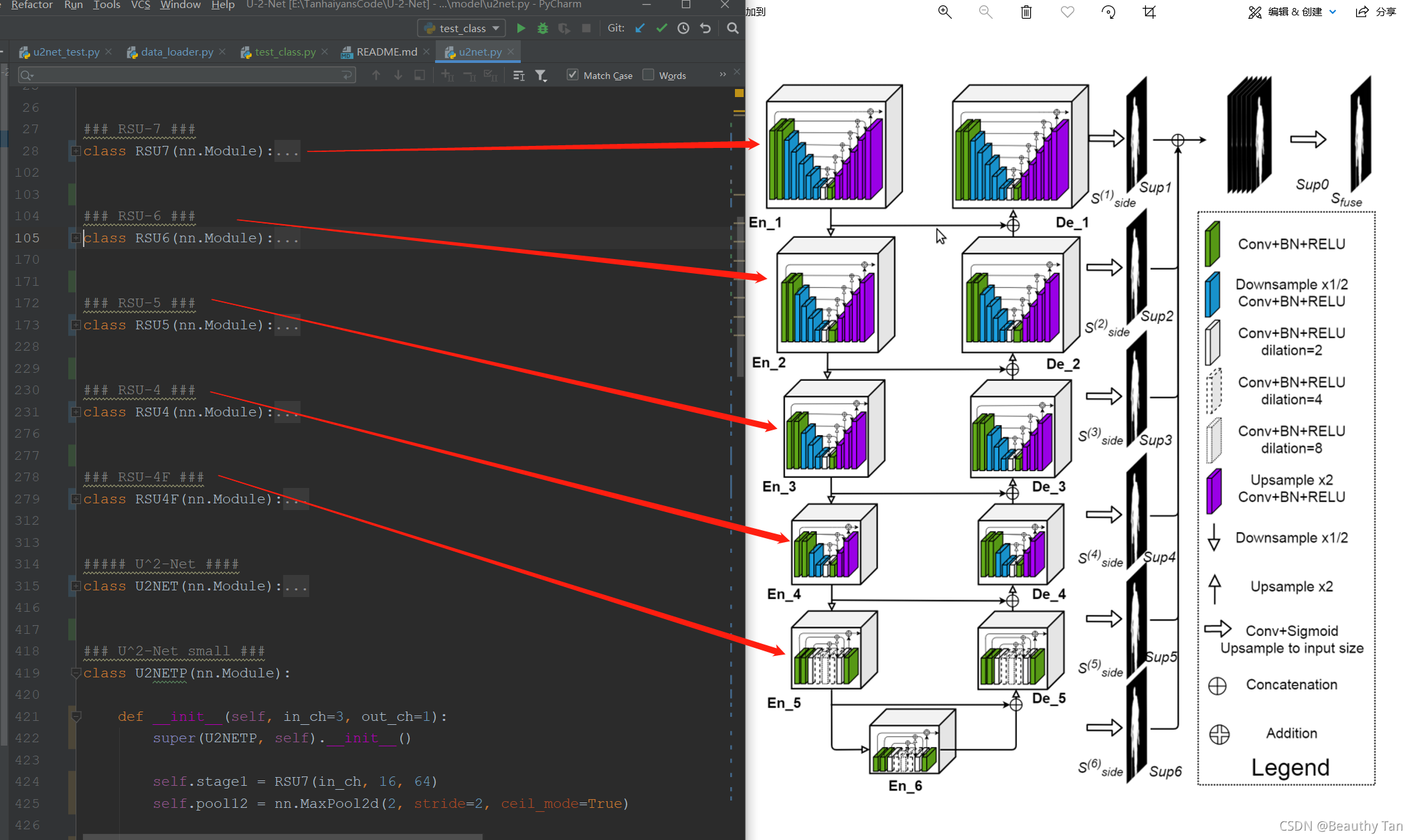Image resolution: width=1413 pixels, height=840 pixels.
Task: Open Search Everywhere magnifier
Action: pyautogui.click(x=733, y=28)
